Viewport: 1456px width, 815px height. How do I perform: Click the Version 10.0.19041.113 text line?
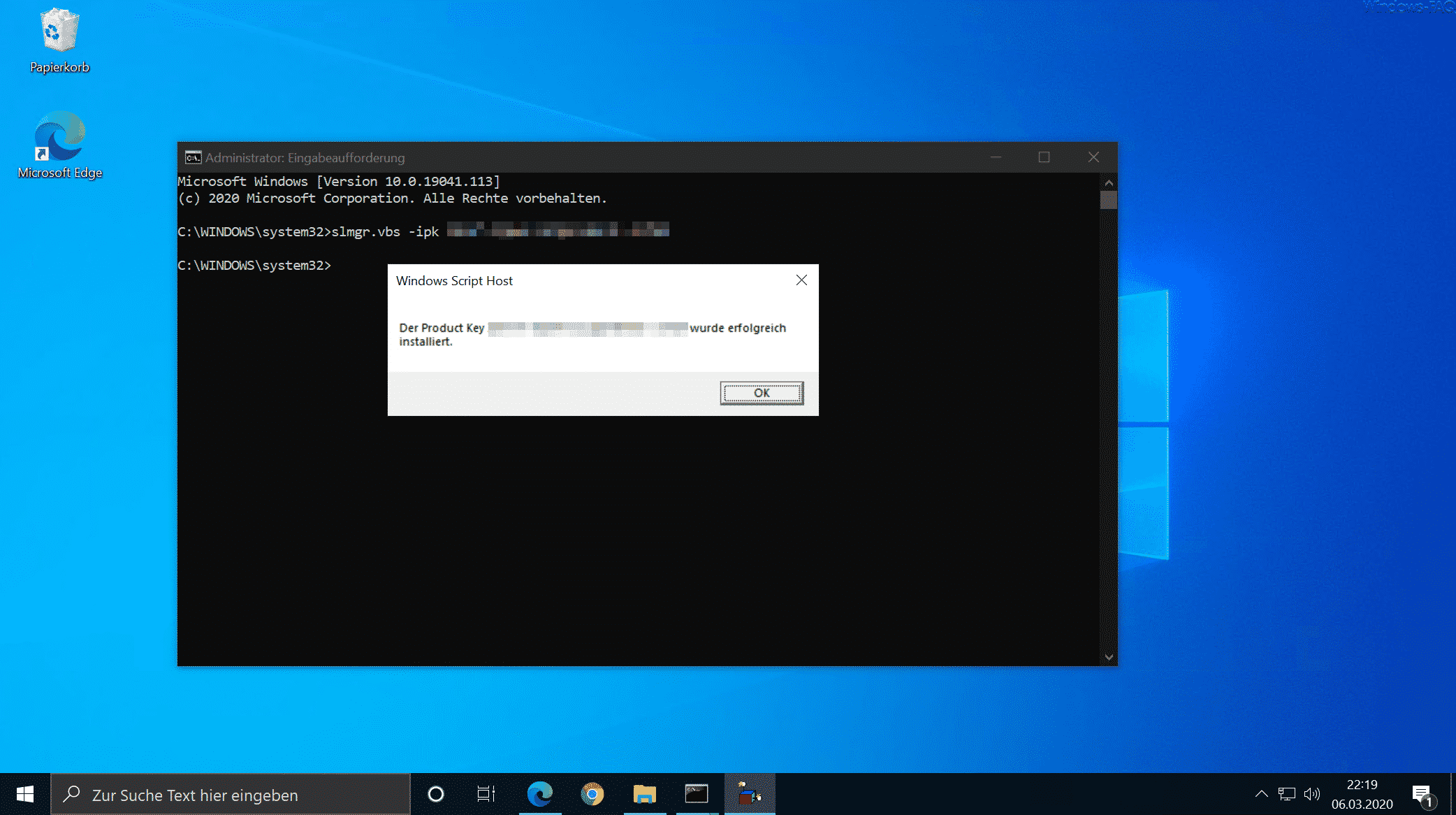pos(339,182)
